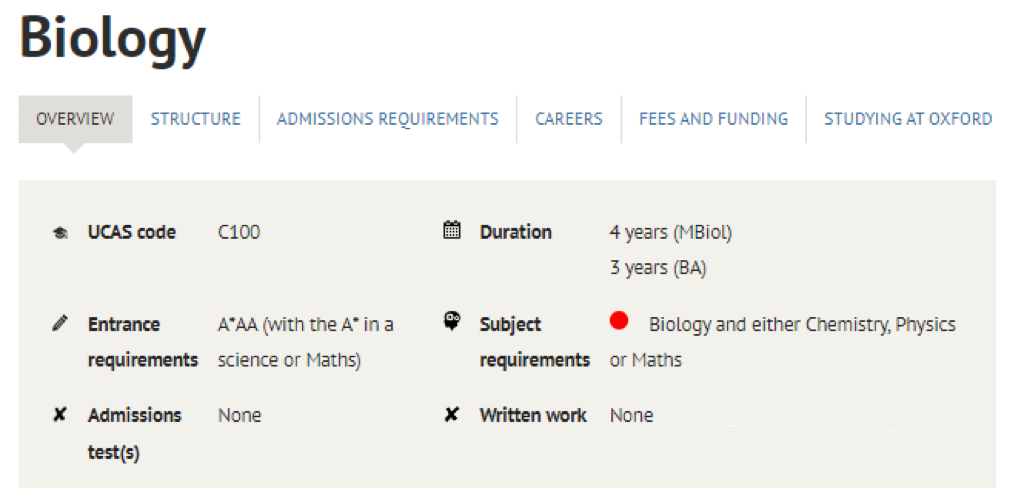The height and width of the screenshot is (488, 1024).
Task: Click the red dot before Biology requirement
Action: [x=618, y=321]
